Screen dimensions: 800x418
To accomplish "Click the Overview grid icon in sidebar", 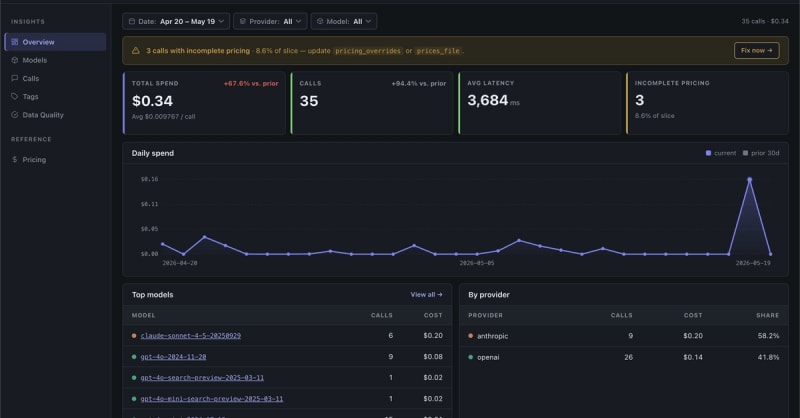I will tap(15, 42).
